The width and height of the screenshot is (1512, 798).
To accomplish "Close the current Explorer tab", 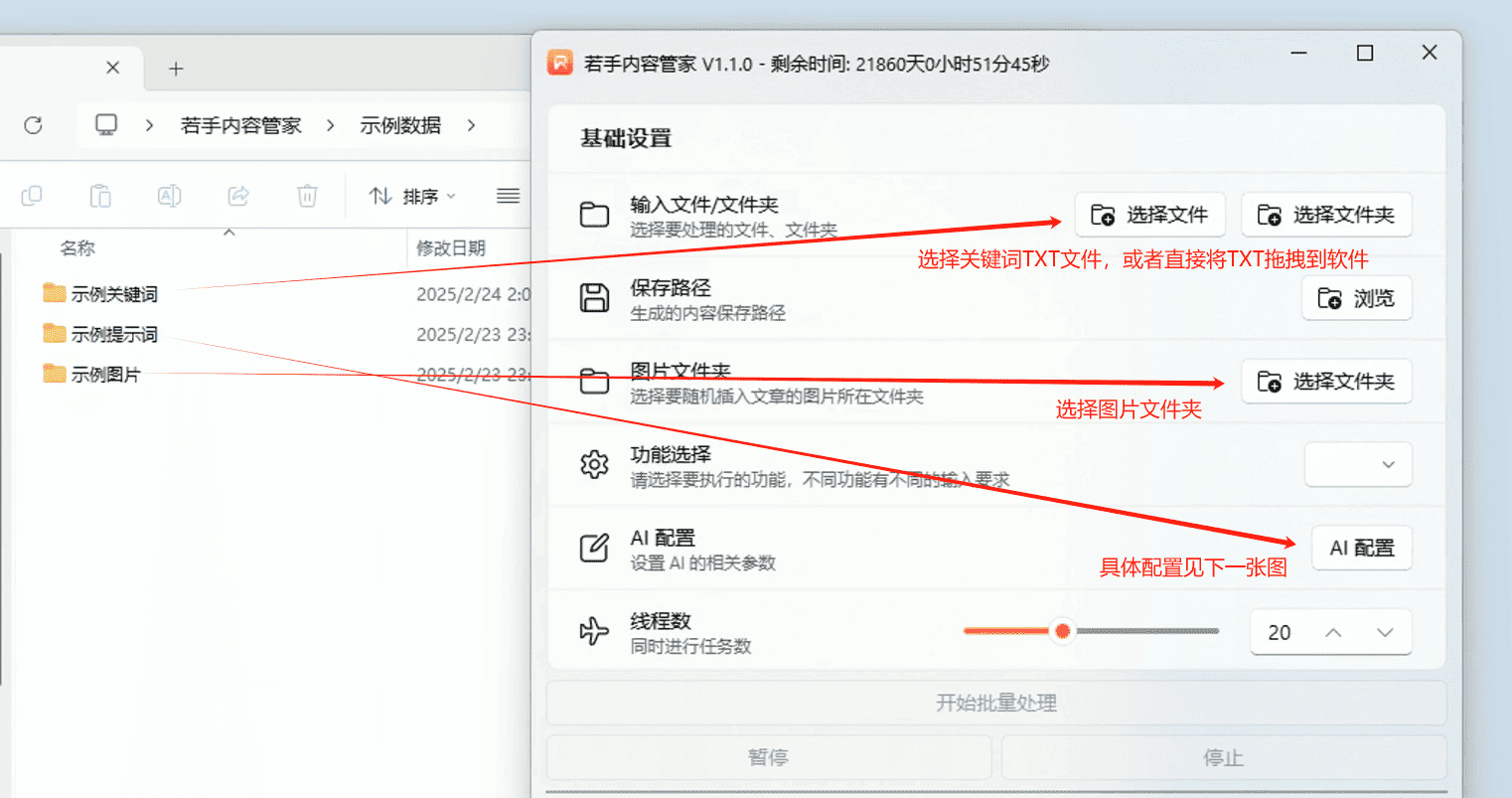I will 112,68.
